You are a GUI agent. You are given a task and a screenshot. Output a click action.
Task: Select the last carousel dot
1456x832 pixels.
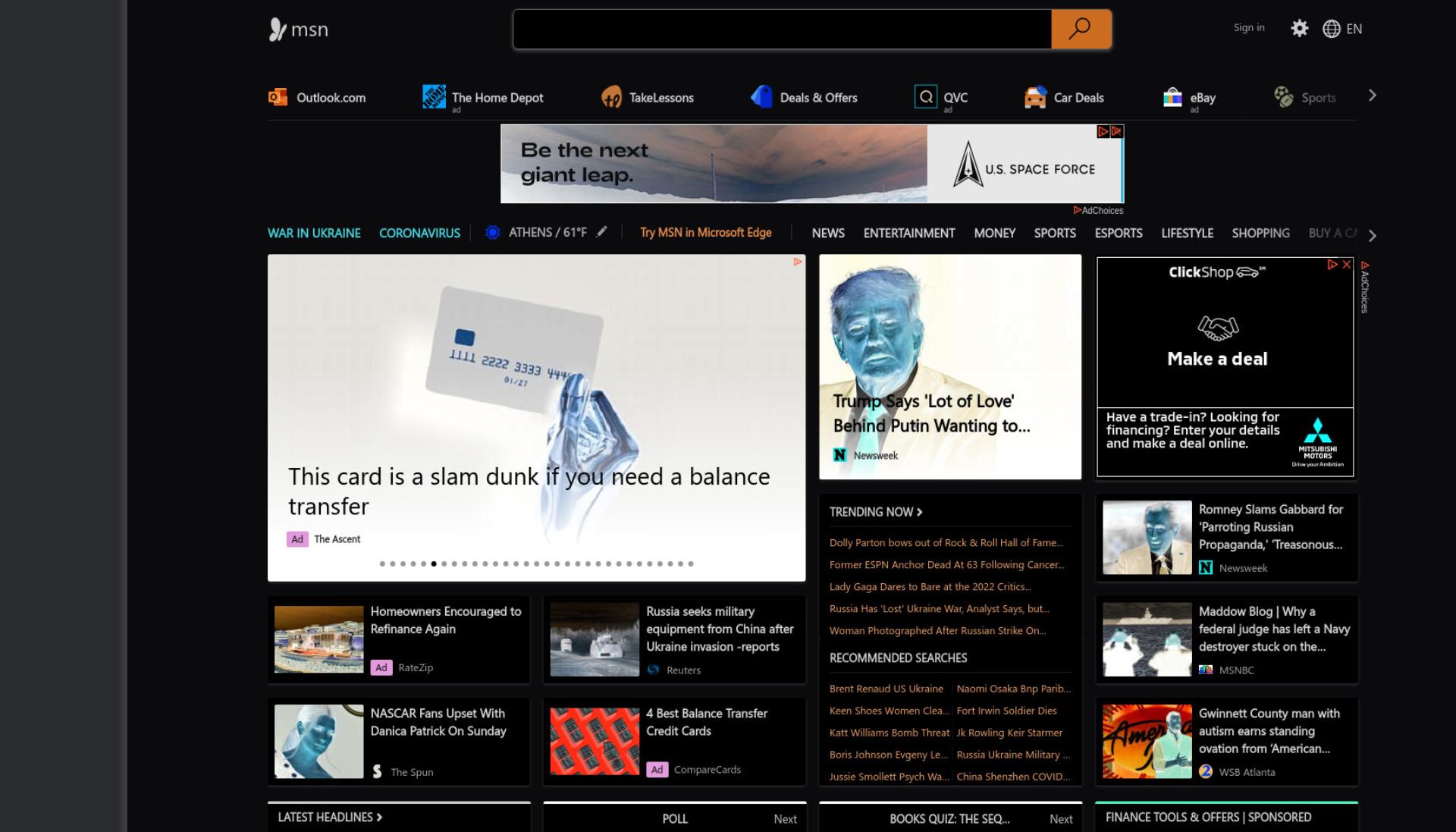click(691, 564)
